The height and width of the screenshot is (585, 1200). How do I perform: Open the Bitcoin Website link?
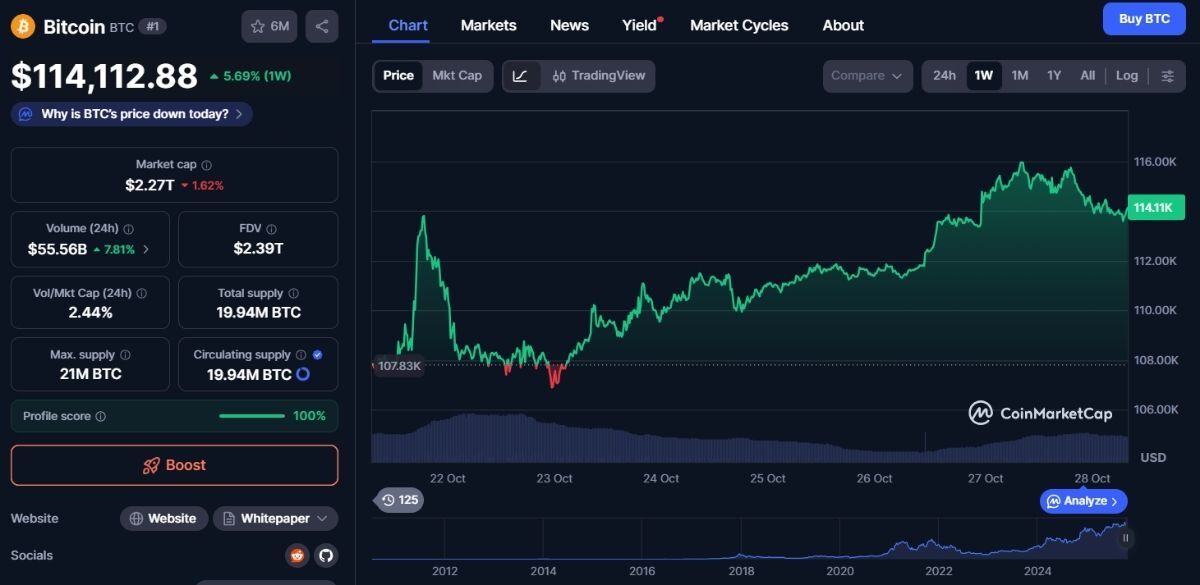click(x=164, y=519)
